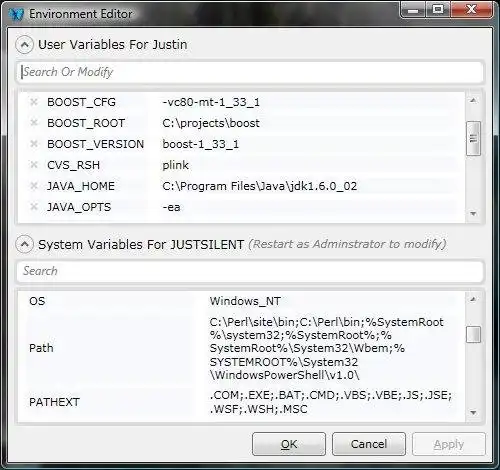
Task: Remove JAVA_OPTS via its X icon
Action: point(34,207)
